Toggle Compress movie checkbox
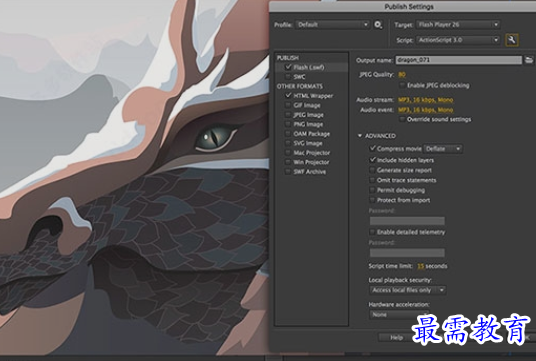 click(373, 148)
